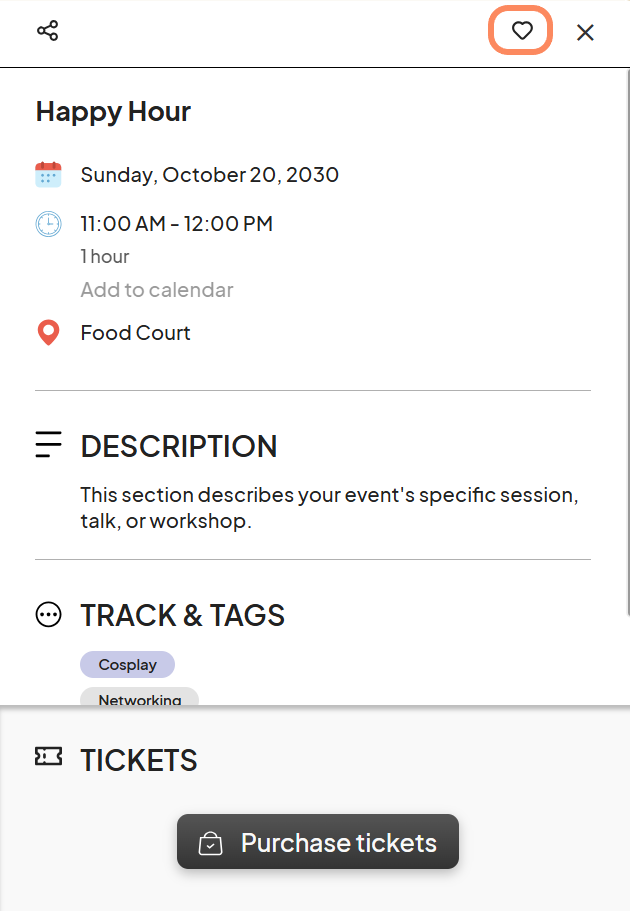Click the clock time icon
Screen dimensions: 630x911
(x=48, y=224)
